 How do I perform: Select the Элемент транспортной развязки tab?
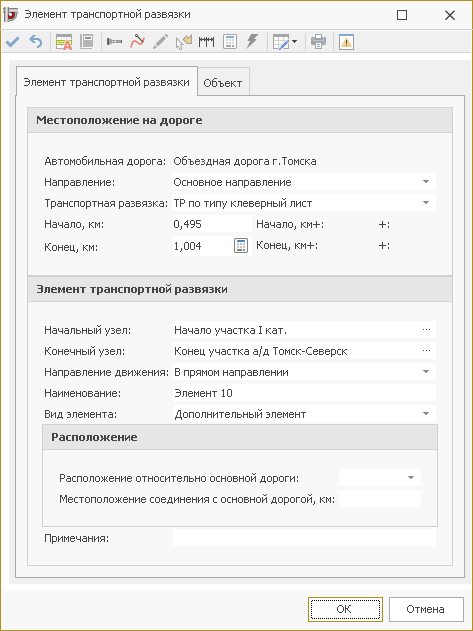click(x=107, y=82)
